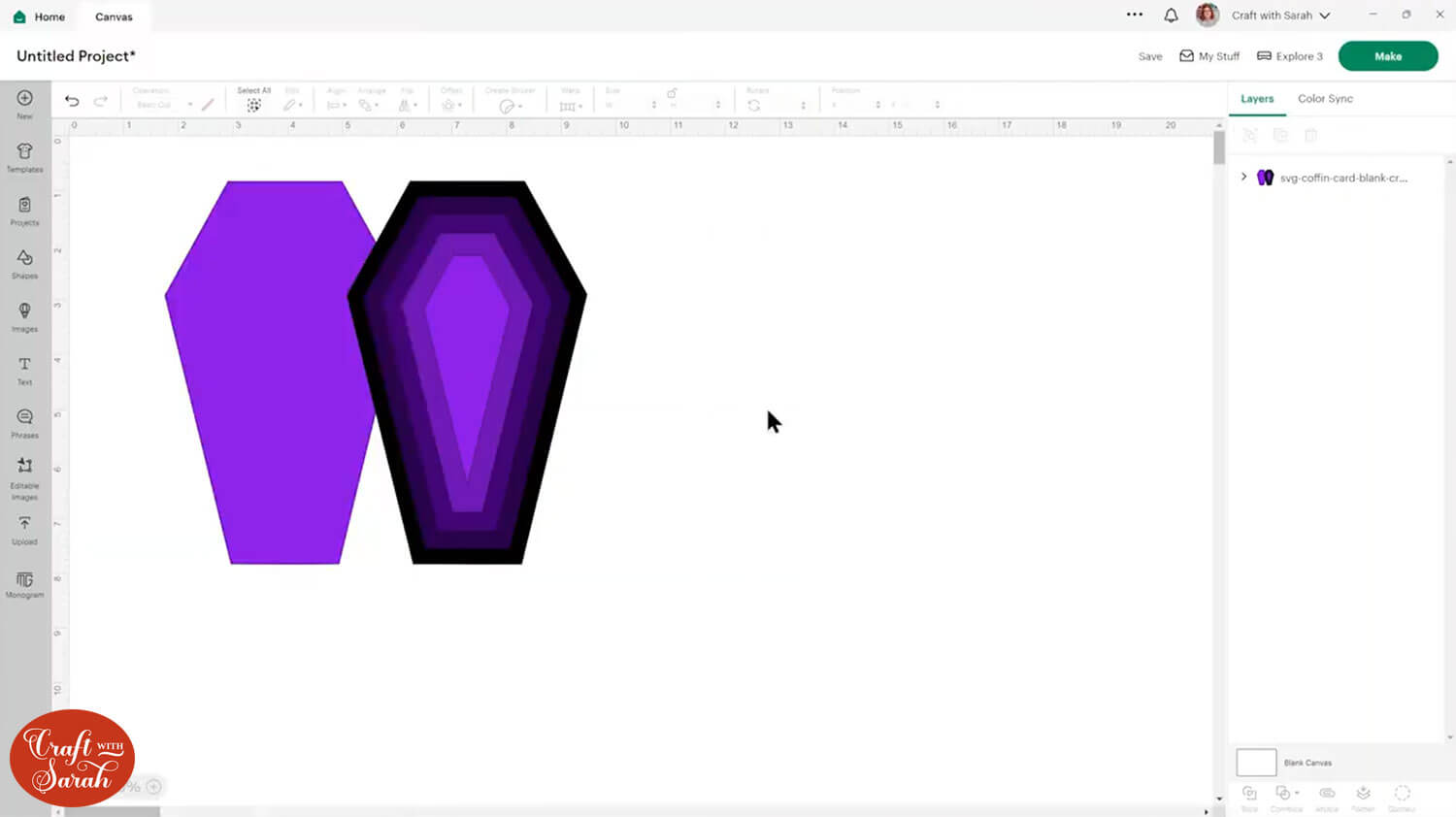1456x817 pixels.
Task: Click the Rotate icon in the toolbar
Action: pyautogui.click(x=754, y=105)
